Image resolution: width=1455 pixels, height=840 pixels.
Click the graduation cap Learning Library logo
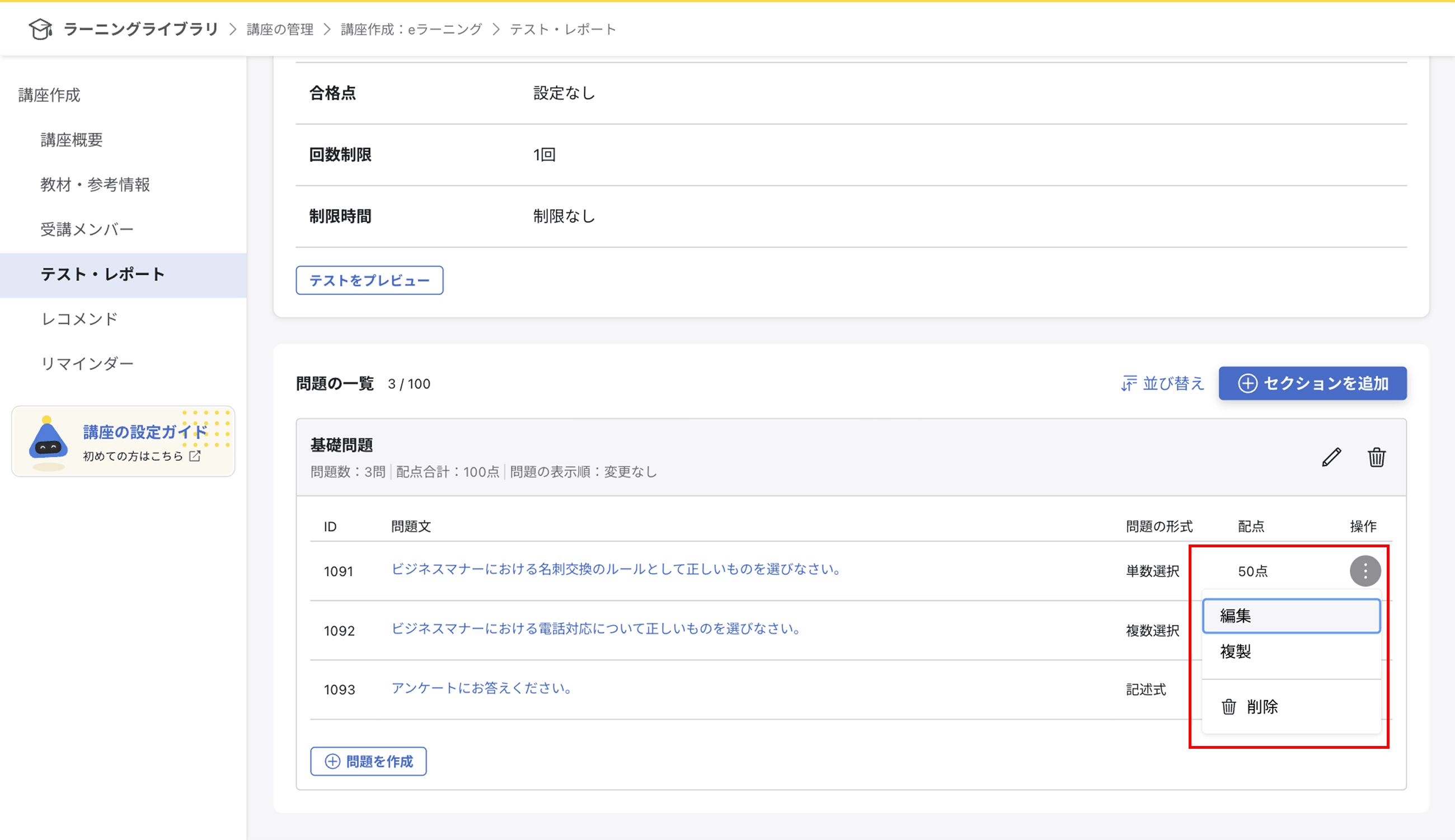(x=40, y=29)
